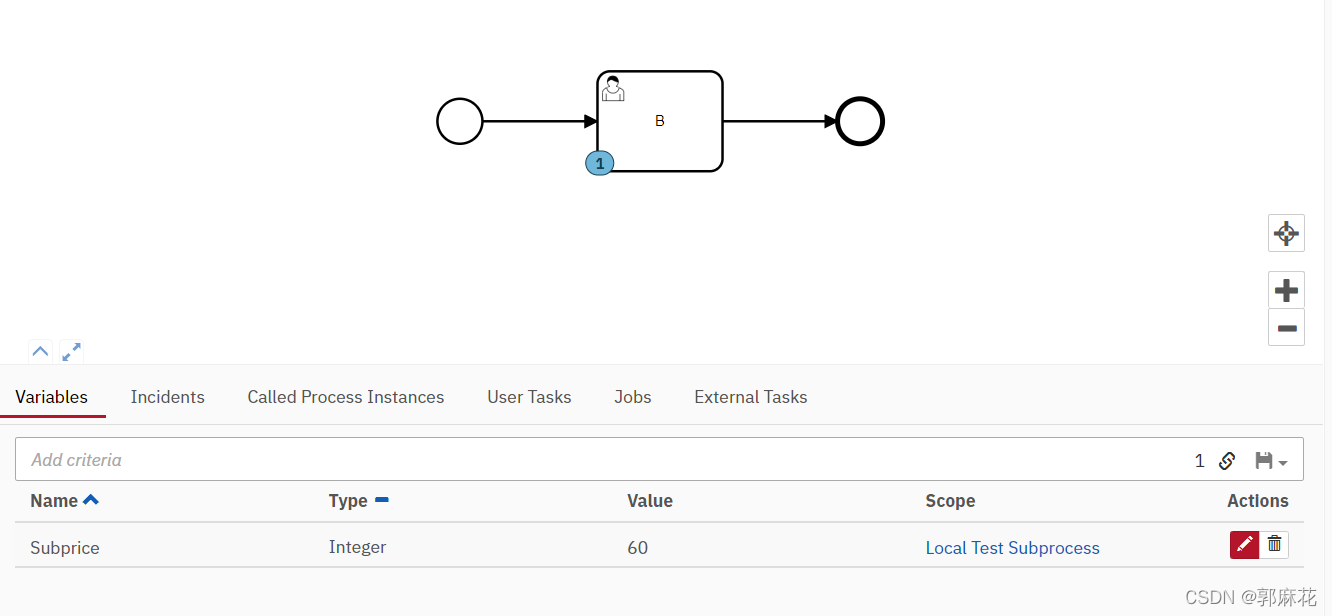1332x616 pixels.
Task: Click the user icon on task B
Action: coord(613,89)
